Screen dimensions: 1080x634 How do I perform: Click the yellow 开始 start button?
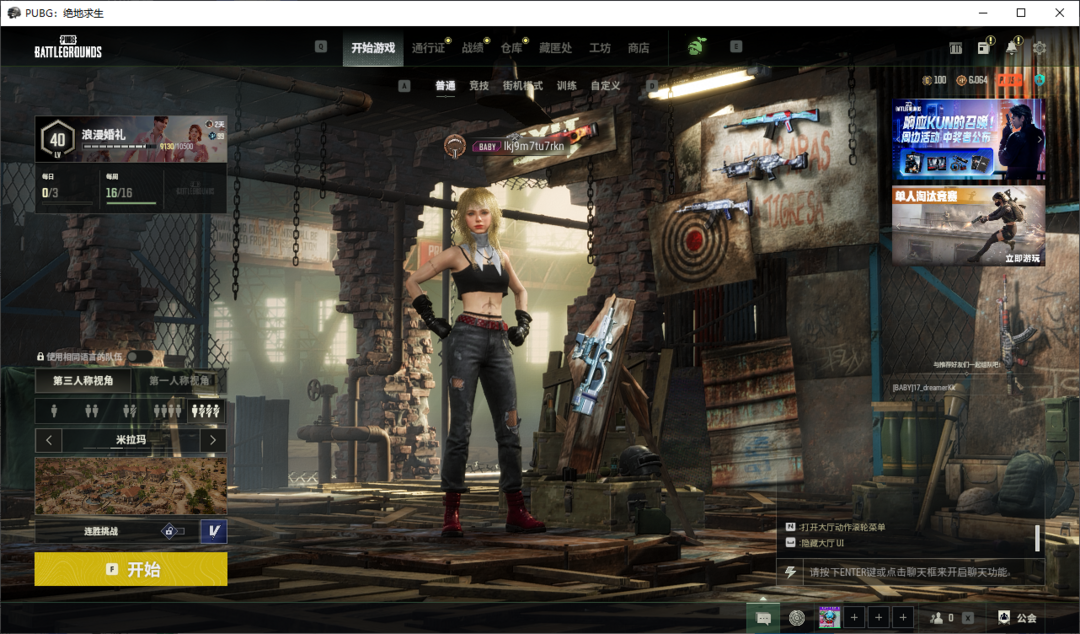point(131,569)
